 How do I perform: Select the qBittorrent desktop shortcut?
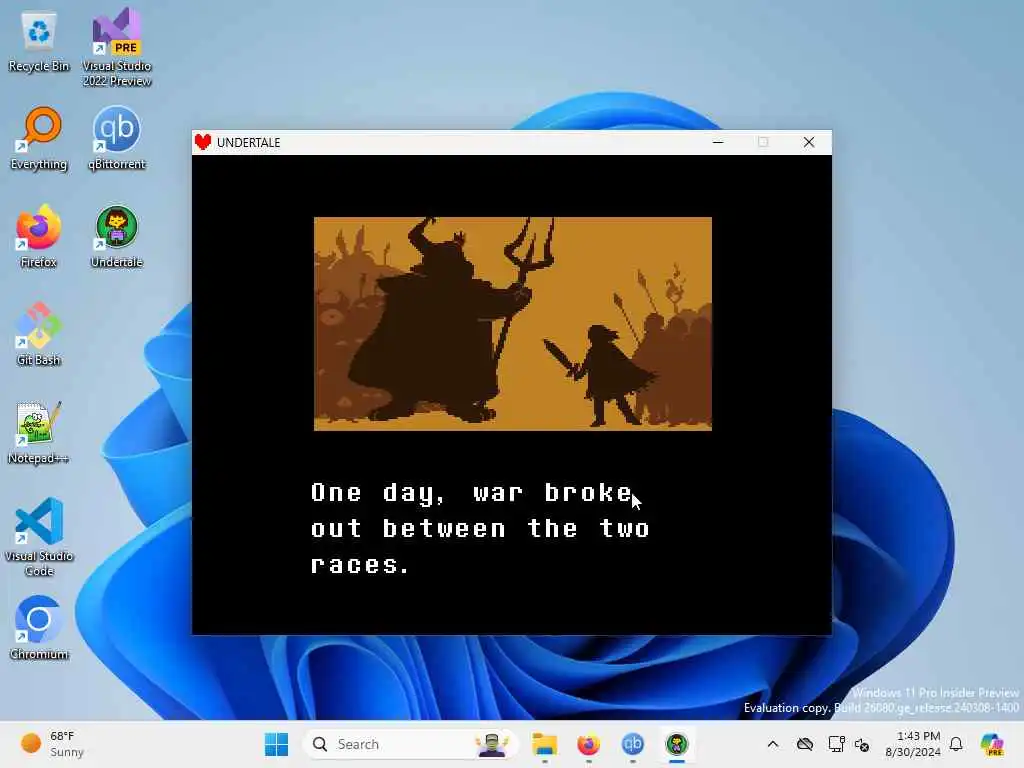[117, 139]
